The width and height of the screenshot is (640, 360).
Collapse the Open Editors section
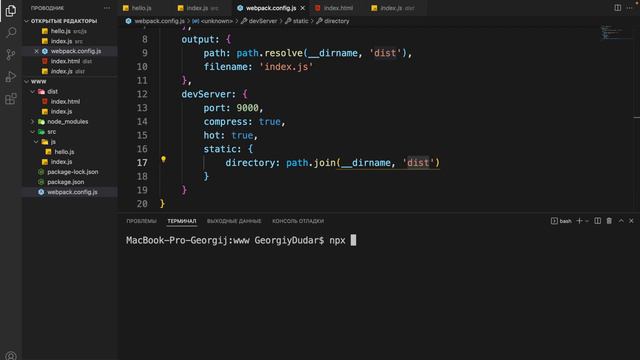[x=27, y=21]
